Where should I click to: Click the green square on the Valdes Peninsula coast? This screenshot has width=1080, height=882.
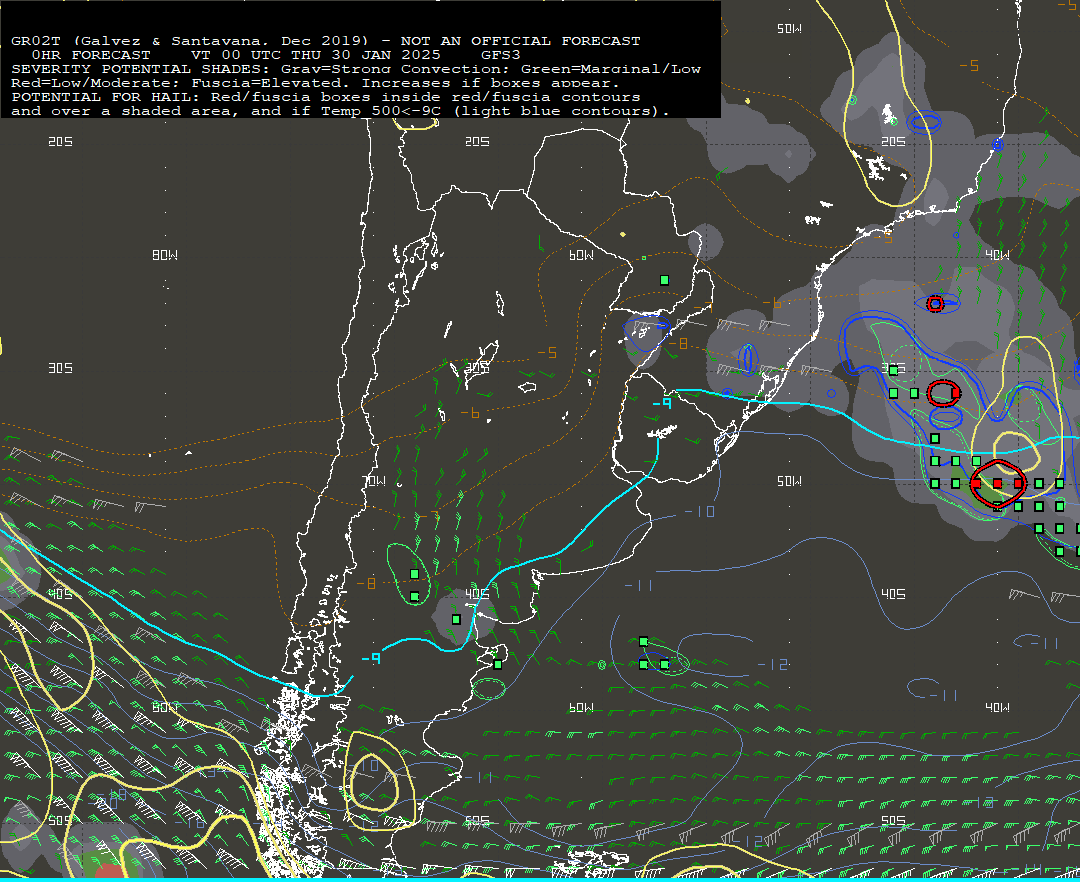click(x=498, y=665)
